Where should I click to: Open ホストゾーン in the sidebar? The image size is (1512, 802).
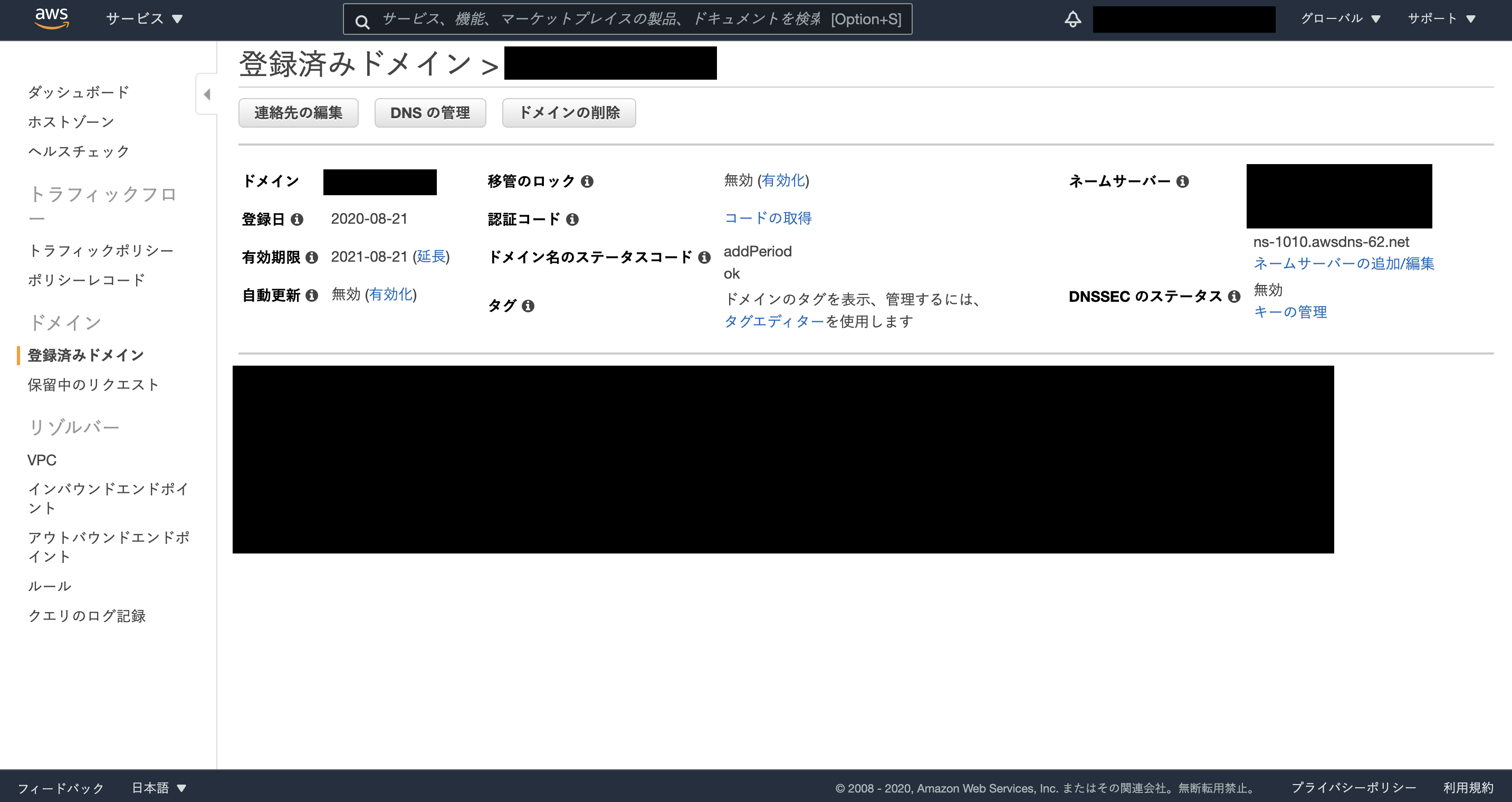71,121
